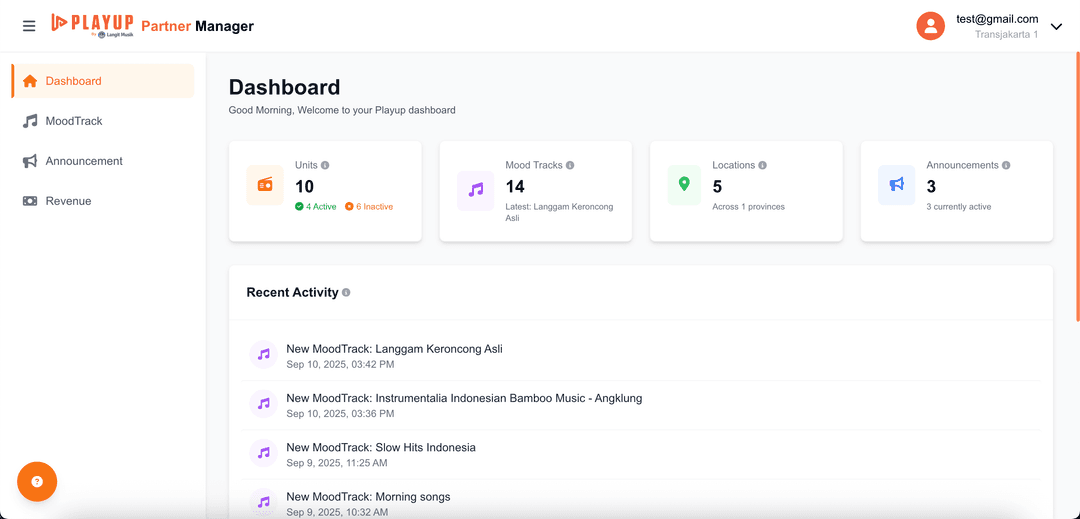This screenshot has width=1080, height=519.
Task: Click the Slow Hits Indonesia activity icon
Action: [x=263, y=454]
